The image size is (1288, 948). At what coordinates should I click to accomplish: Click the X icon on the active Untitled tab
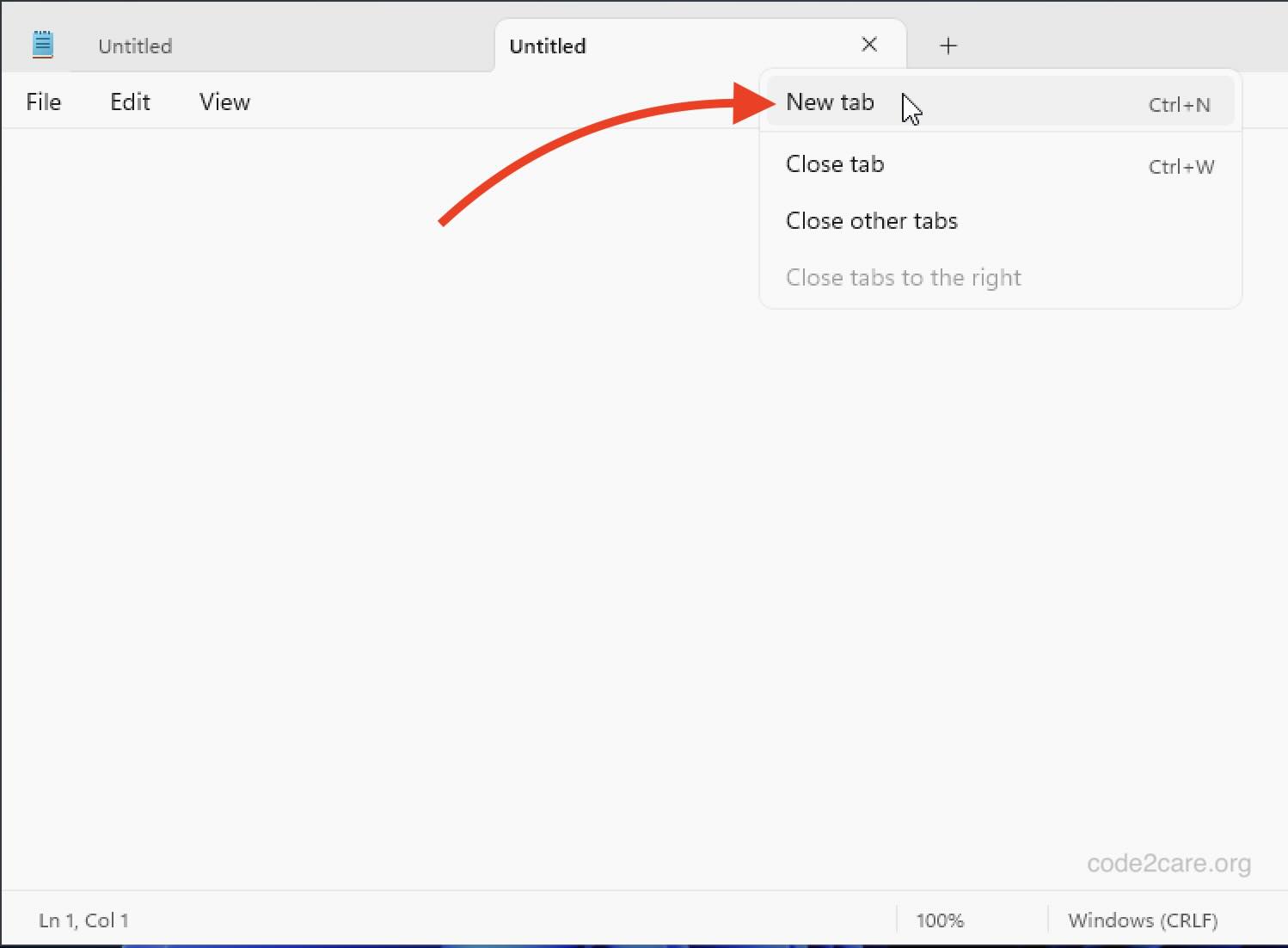(x=869, y=44)
